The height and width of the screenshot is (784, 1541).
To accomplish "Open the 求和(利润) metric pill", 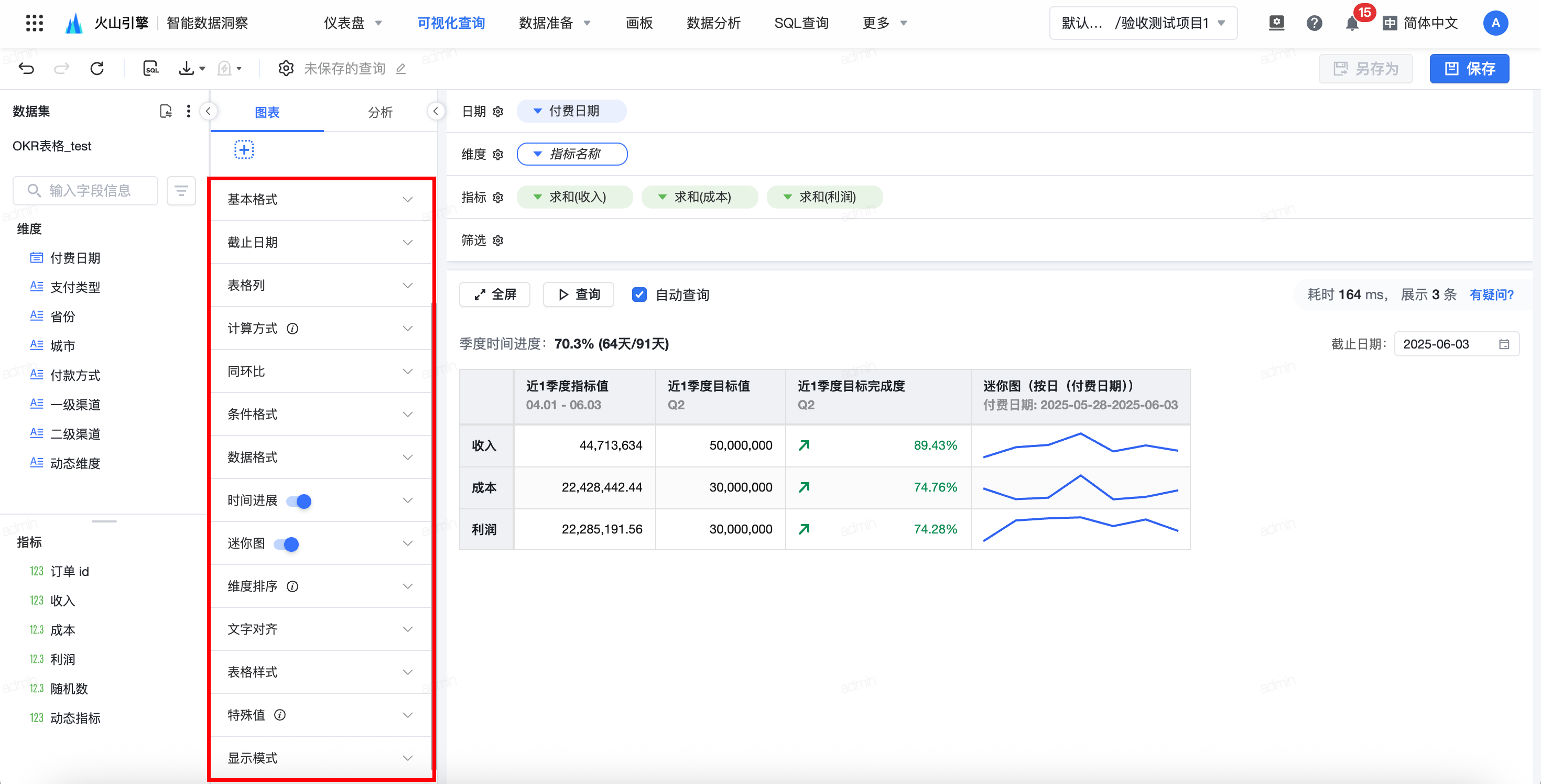I will tap(824, 198).
